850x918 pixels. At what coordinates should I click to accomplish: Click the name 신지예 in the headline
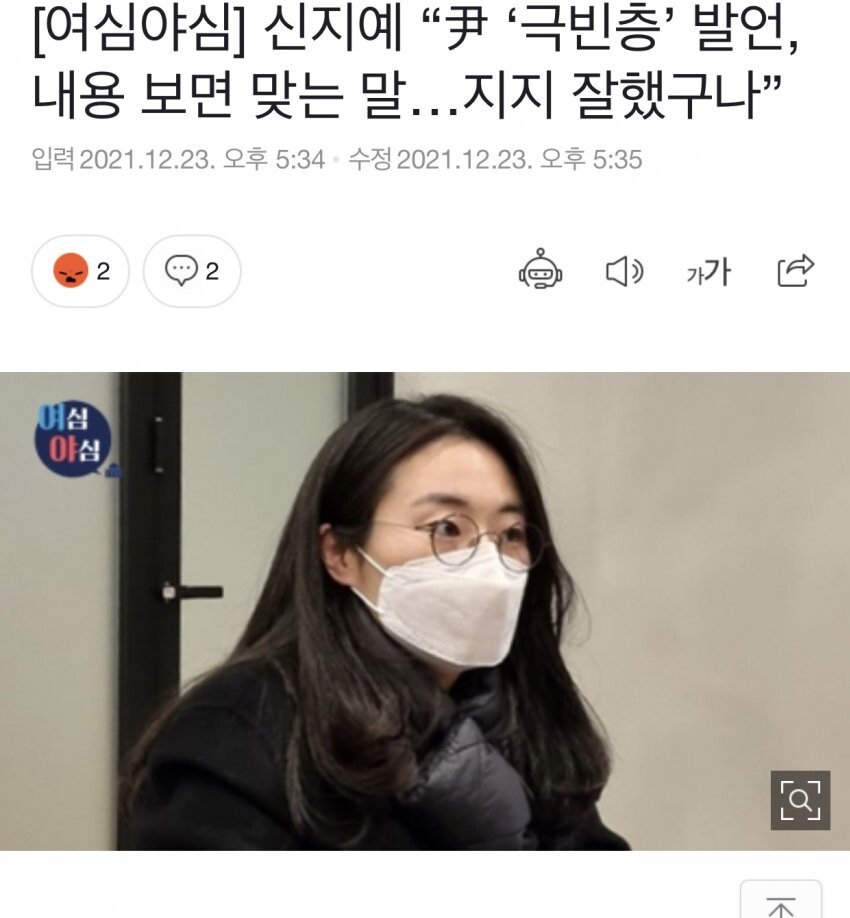coord(333,30)
